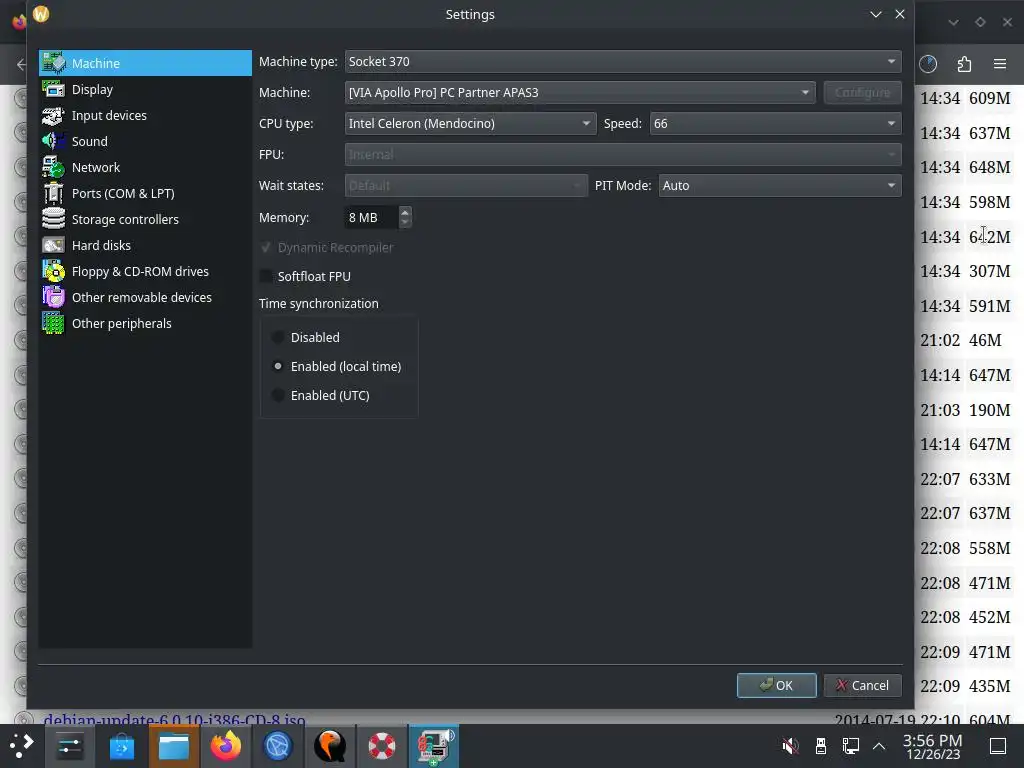The image size is (1024, 768).
Task: Click the removable device tray icon
Action: [x=821, y=746]
